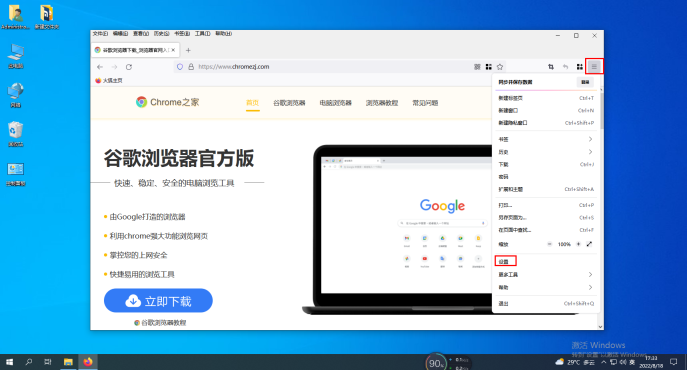The width and height of the screenshot is (687, 370).
Task: Click the 火狐主页 bookmark in the bookmarks bar
Action: click(x=109, y=81)
